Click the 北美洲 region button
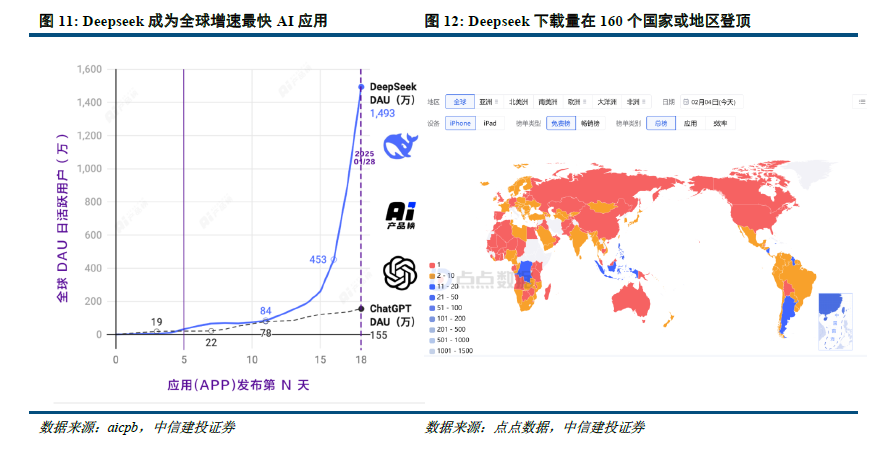Image resolution: width=892 pixels, height=457 pixels. pos(518,102)
